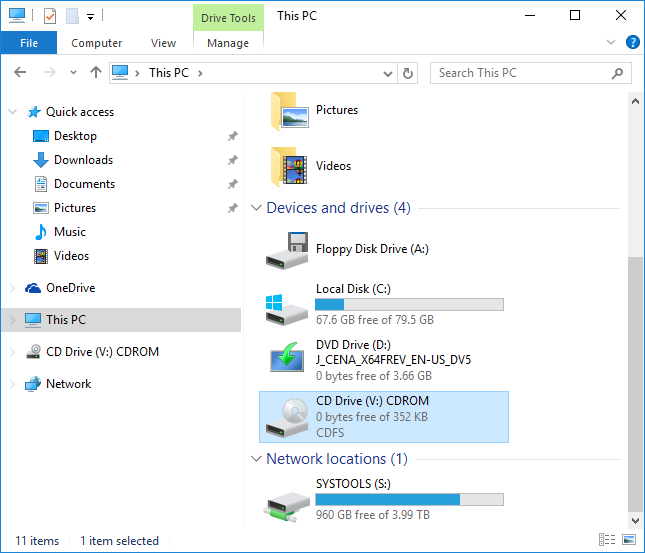Select Network in navigation pane

pyautogui.click(x=68, y=384)
